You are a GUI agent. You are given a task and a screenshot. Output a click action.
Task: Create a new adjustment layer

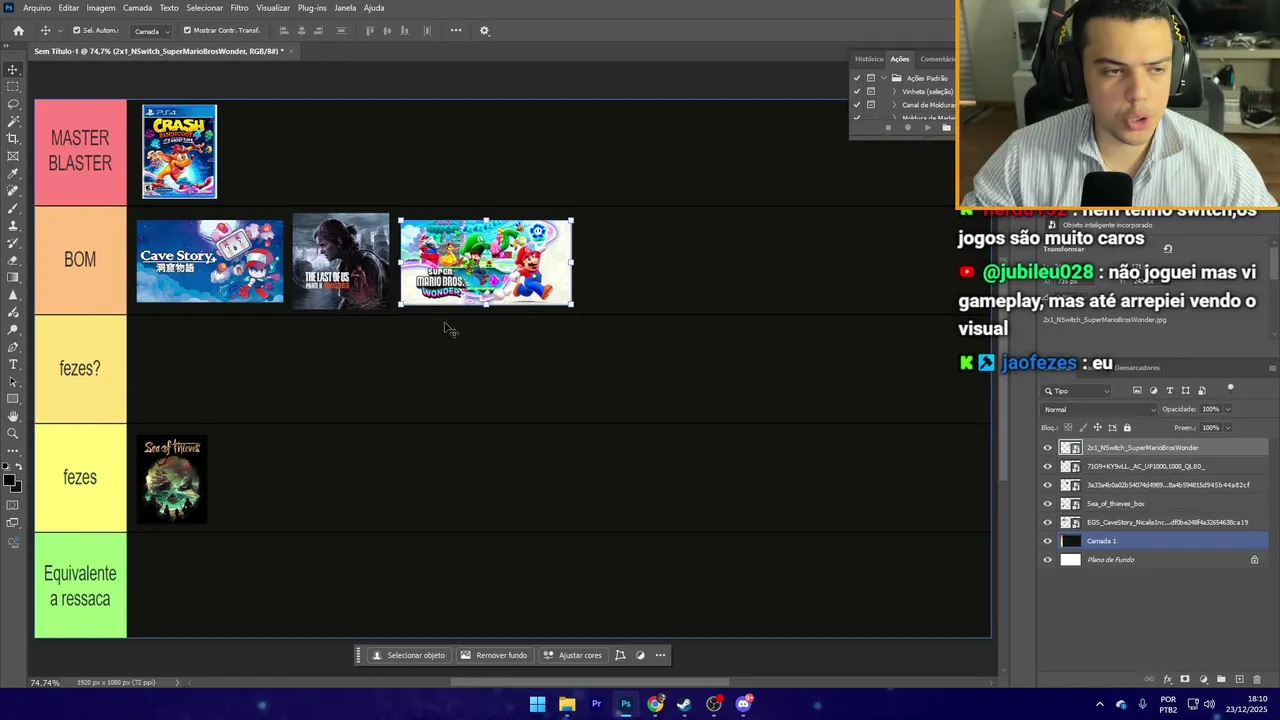[x=1203, y=680]
